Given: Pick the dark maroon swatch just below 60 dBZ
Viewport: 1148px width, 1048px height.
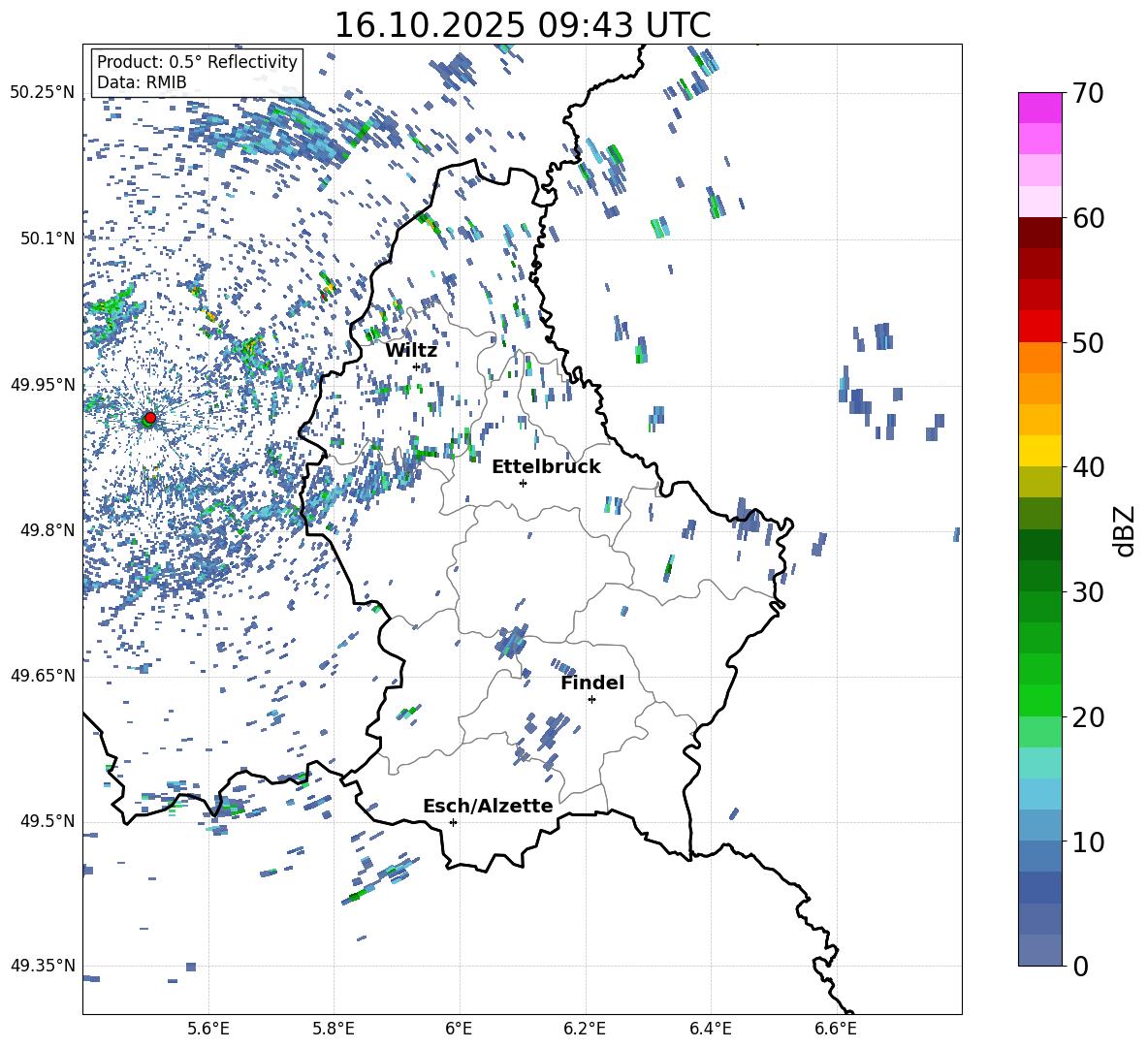Looking at the screenshot, I should point(1040,233).
